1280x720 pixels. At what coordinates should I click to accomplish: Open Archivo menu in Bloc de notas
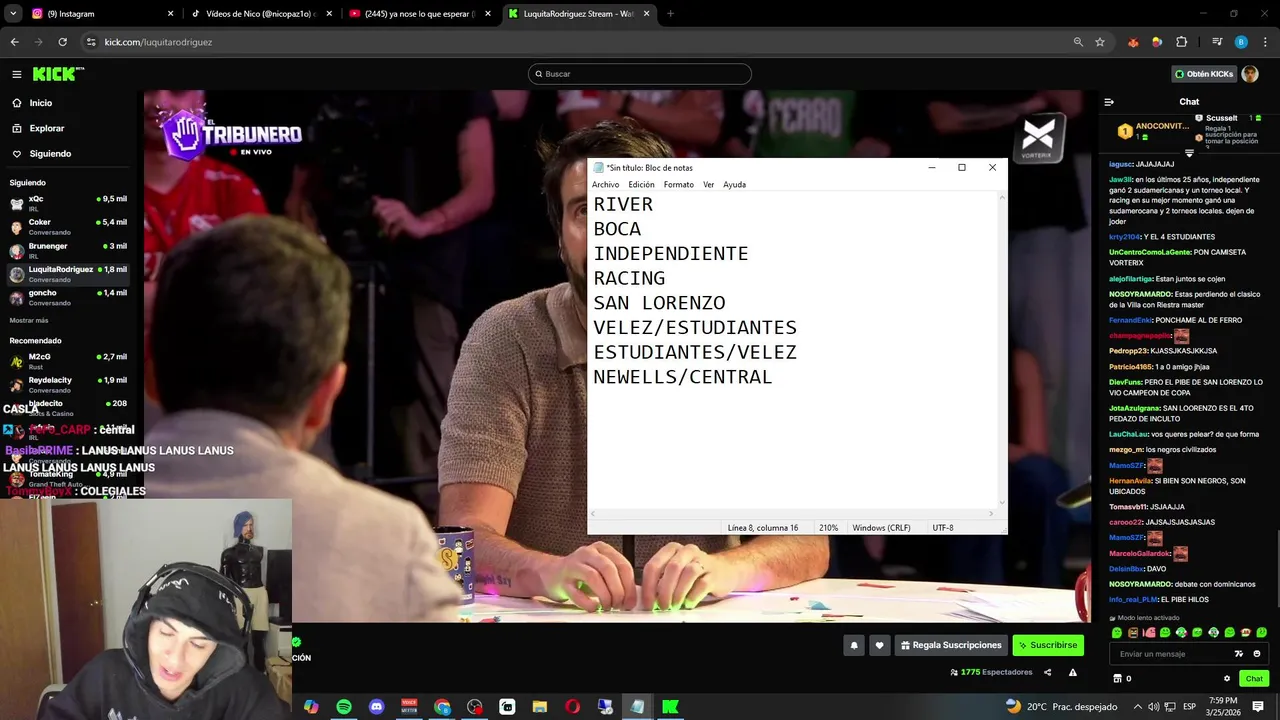605,185
